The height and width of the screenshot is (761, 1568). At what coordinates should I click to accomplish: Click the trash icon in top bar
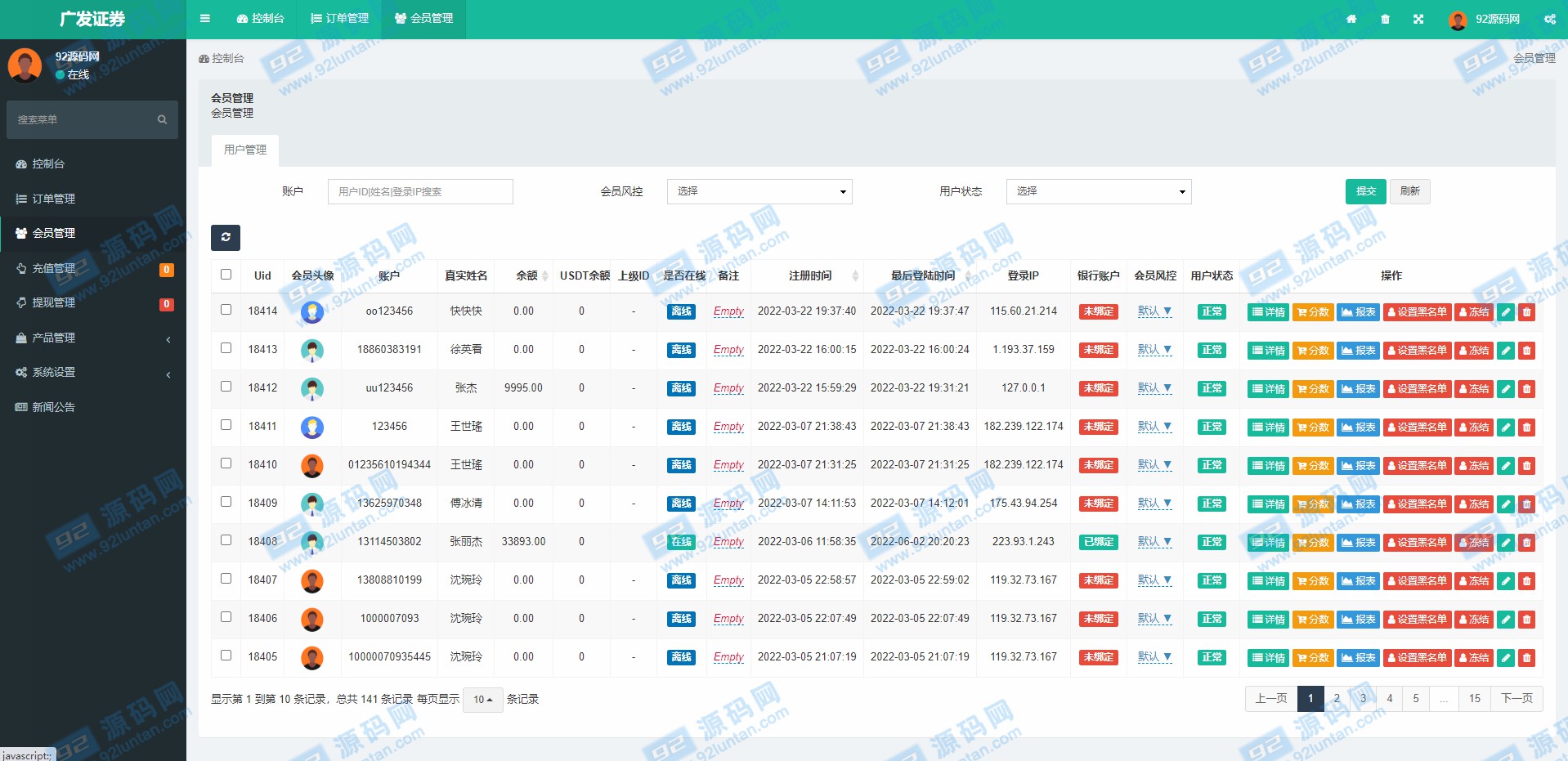(x=1385, y=19)
